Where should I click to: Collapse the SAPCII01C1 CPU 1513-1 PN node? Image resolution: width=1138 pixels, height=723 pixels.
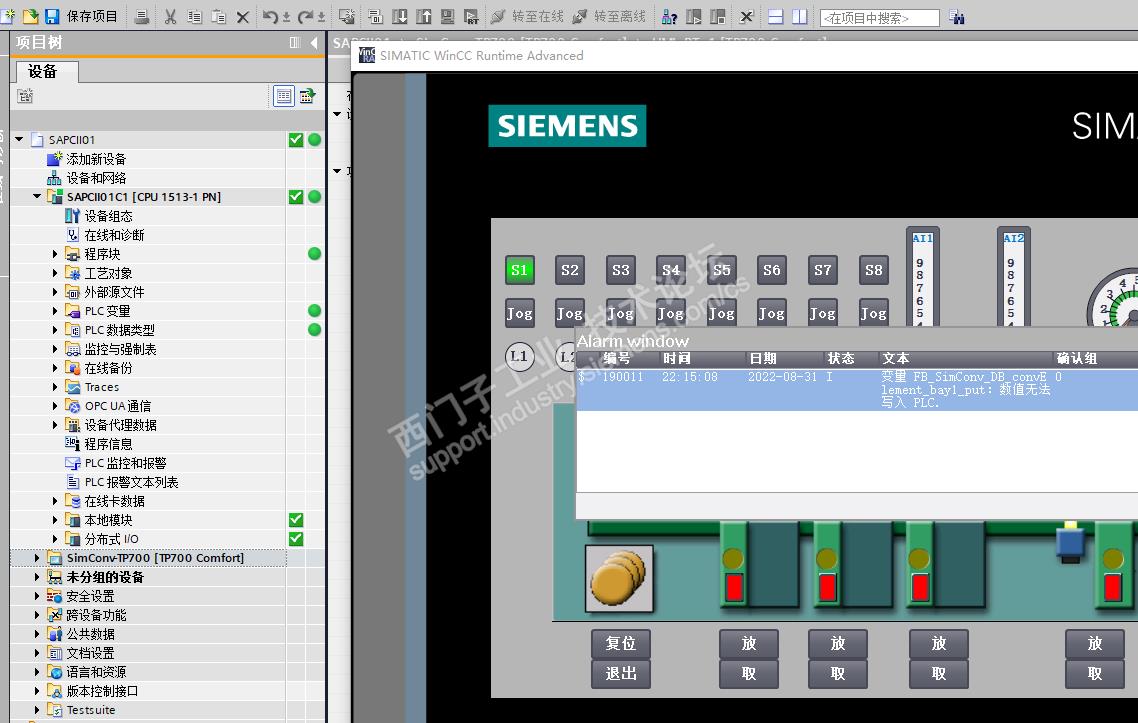coord(37,197)
